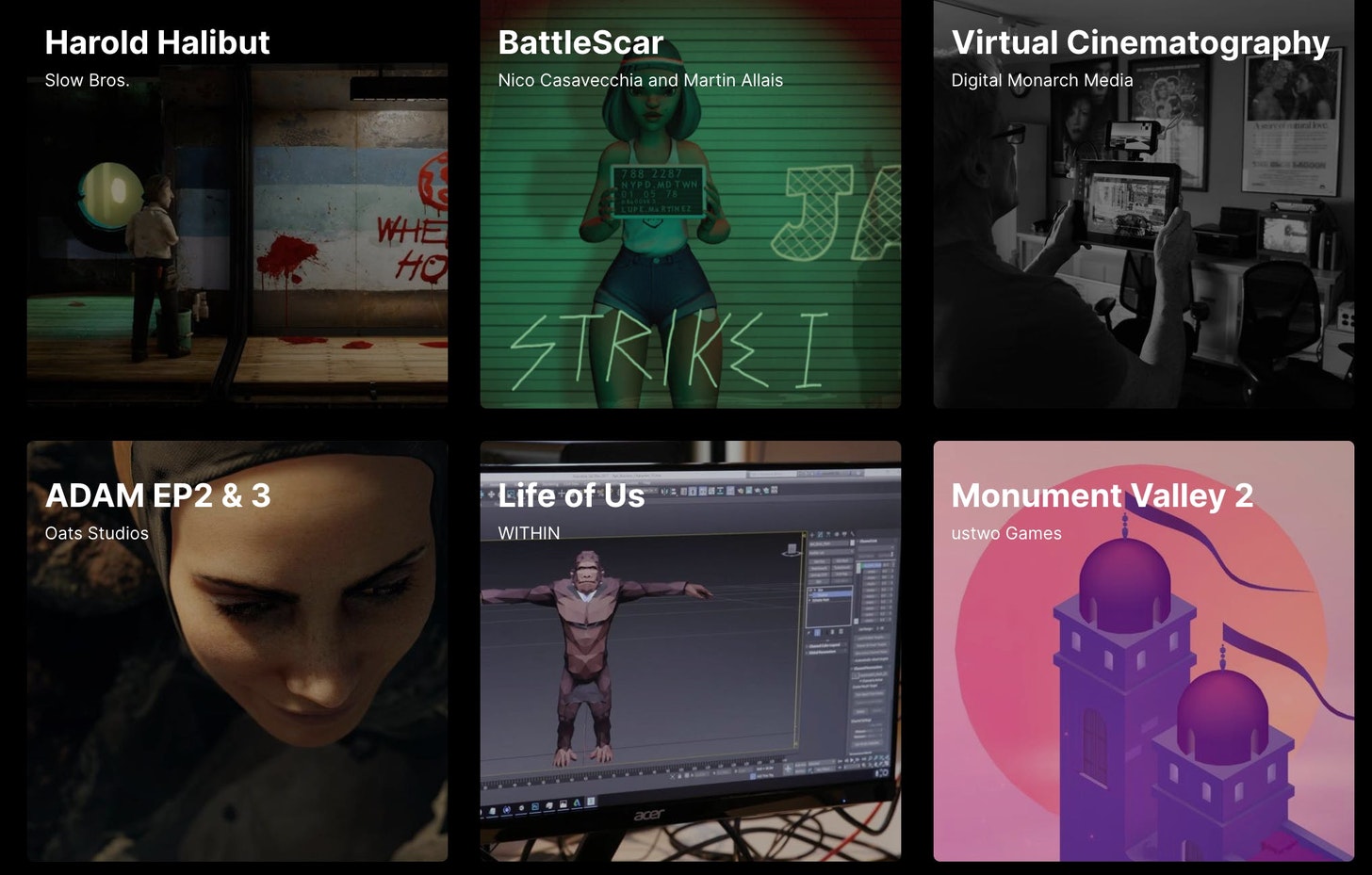Click the Life of Us title
This screenshot has width=1372, height=875.
571,495
